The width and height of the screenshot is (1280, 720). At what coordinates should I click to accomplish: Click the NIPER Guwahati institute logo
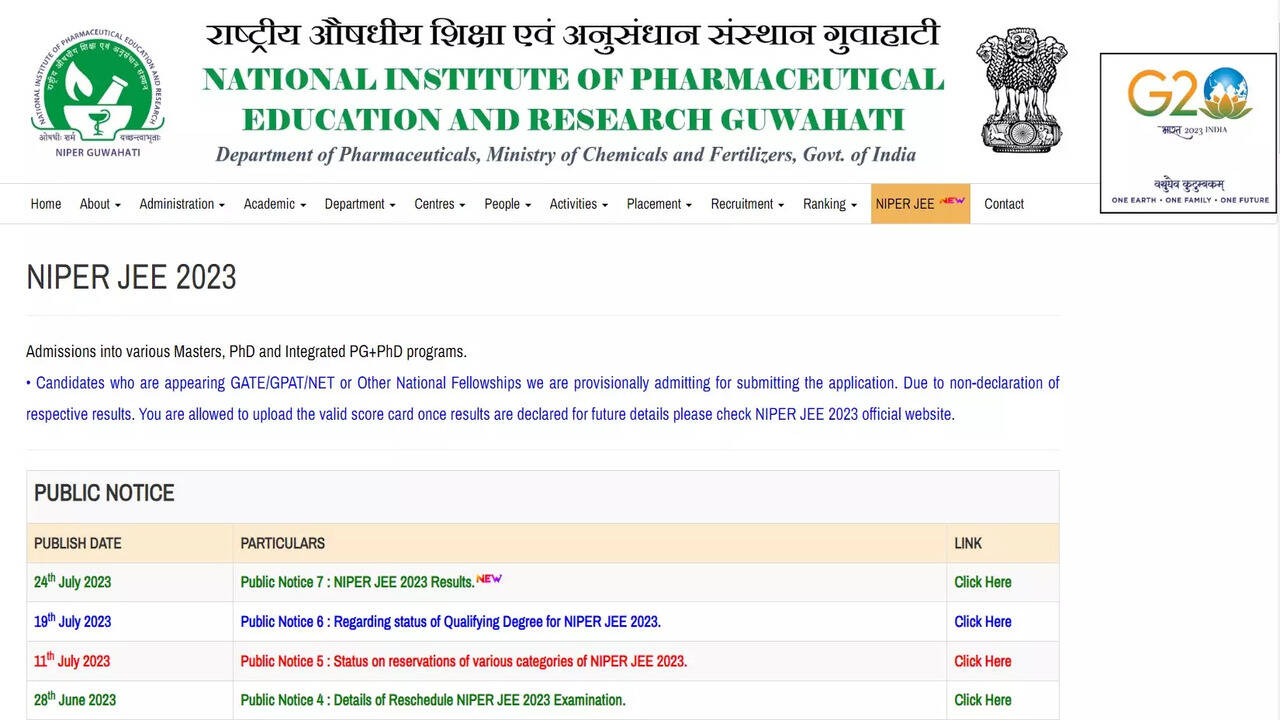(97, 90)
